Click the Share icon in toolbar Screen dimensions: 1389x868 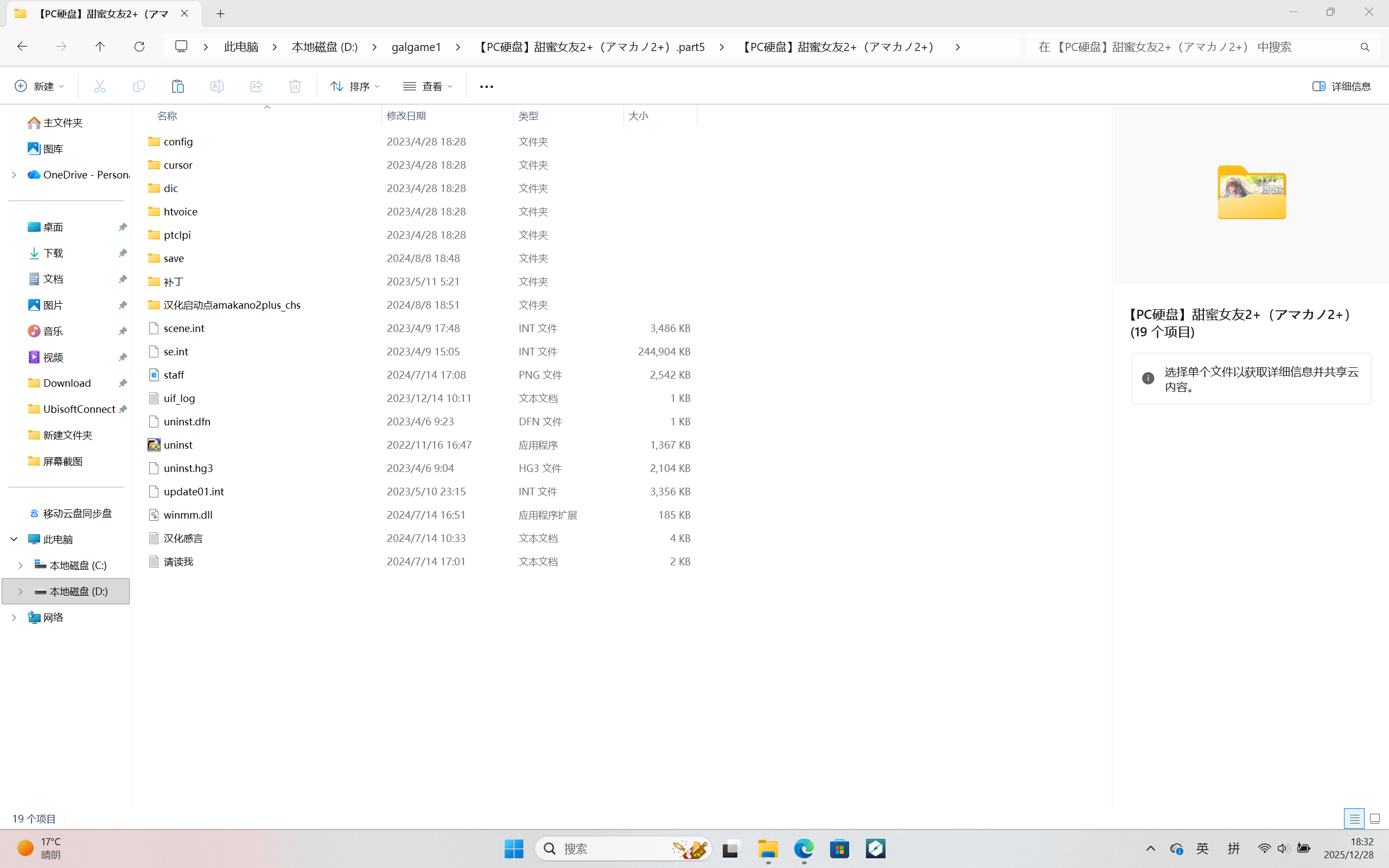[256, 86]
